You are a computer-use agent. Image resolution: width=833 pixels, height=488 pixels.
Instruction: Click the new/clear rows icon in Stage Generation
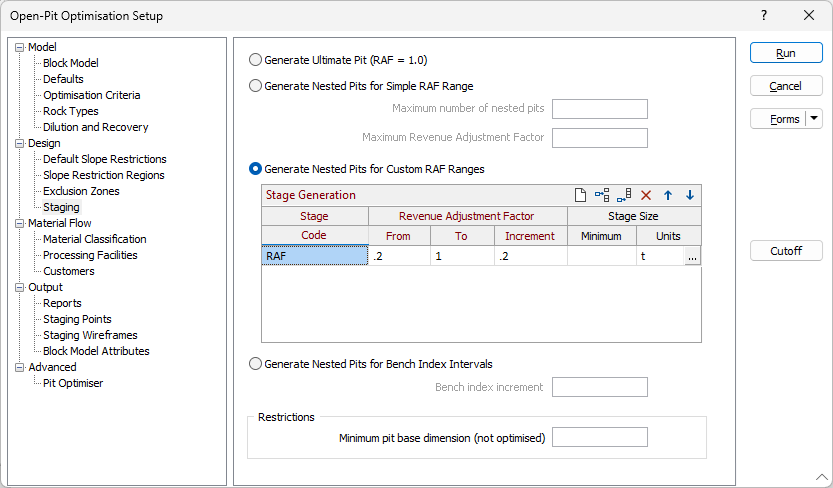[x=580, y=195]
